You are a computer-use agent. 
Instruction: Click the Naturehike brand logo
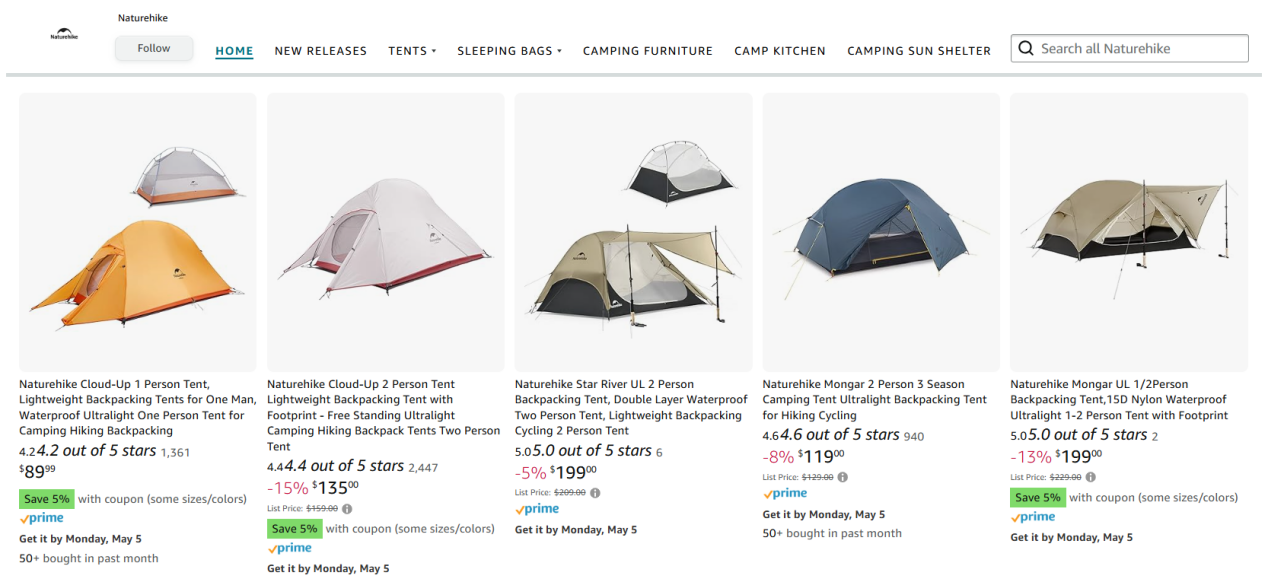(x=64, y=36)
